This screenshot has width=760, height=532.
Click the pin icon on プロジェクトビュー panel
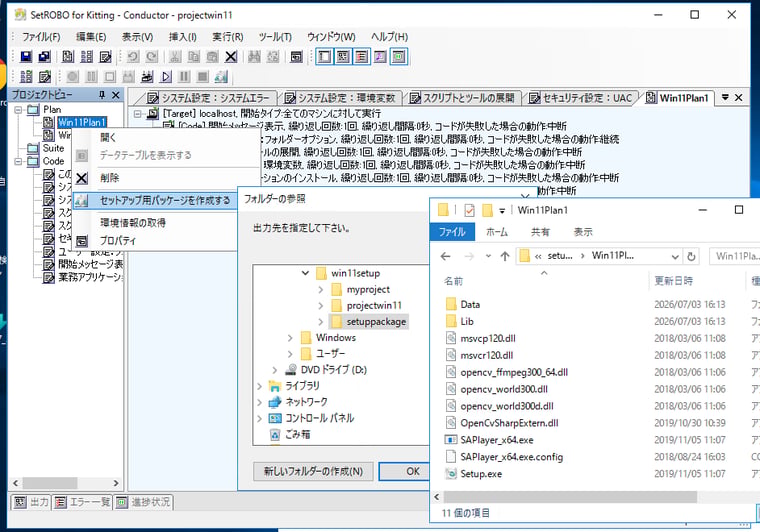(102, 95)
